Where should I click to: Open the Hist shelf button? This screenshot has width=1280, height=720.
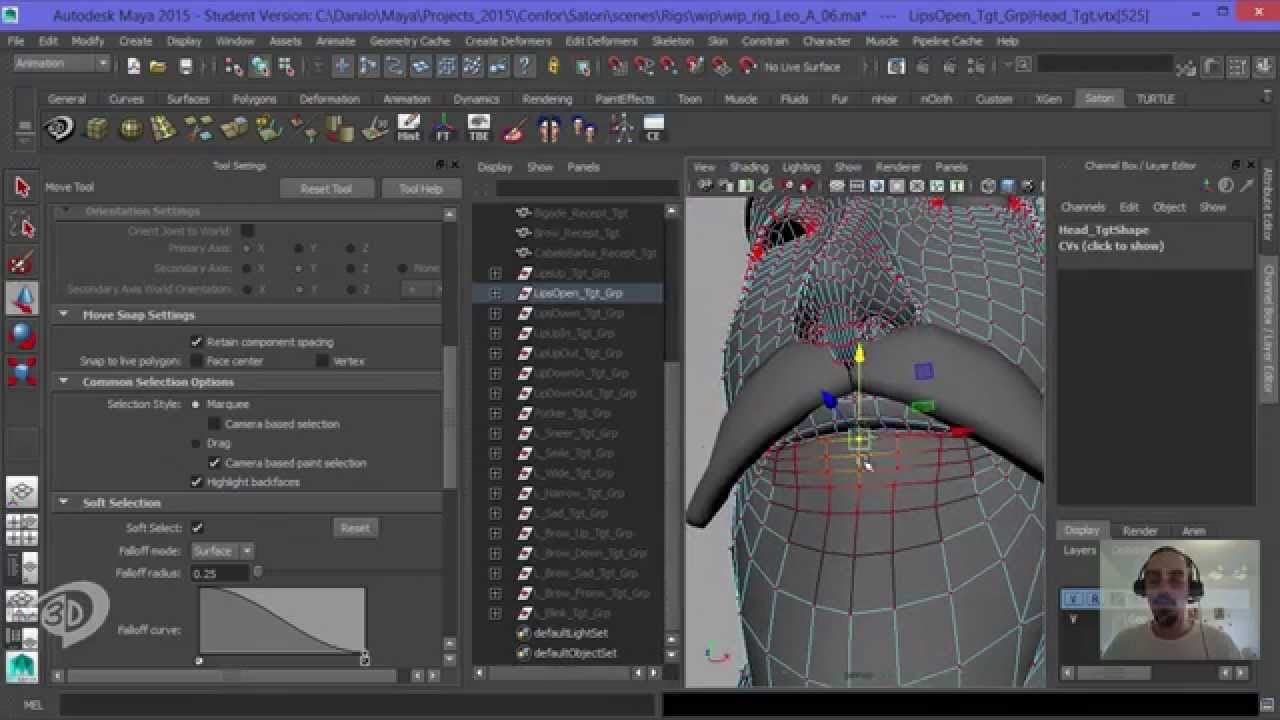408,129
